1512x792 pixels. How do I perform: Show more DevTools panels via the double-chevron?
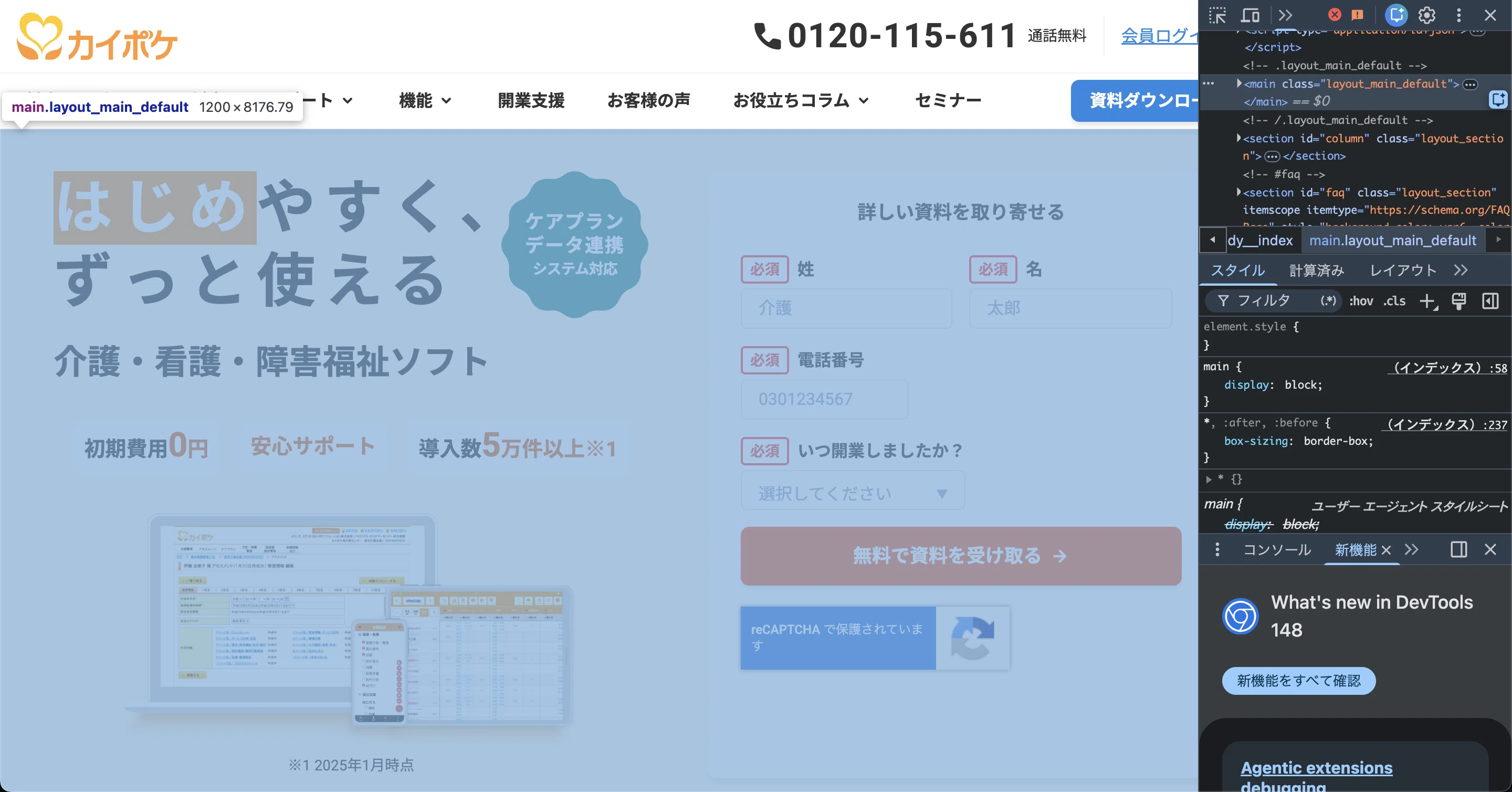(1285, 15)
